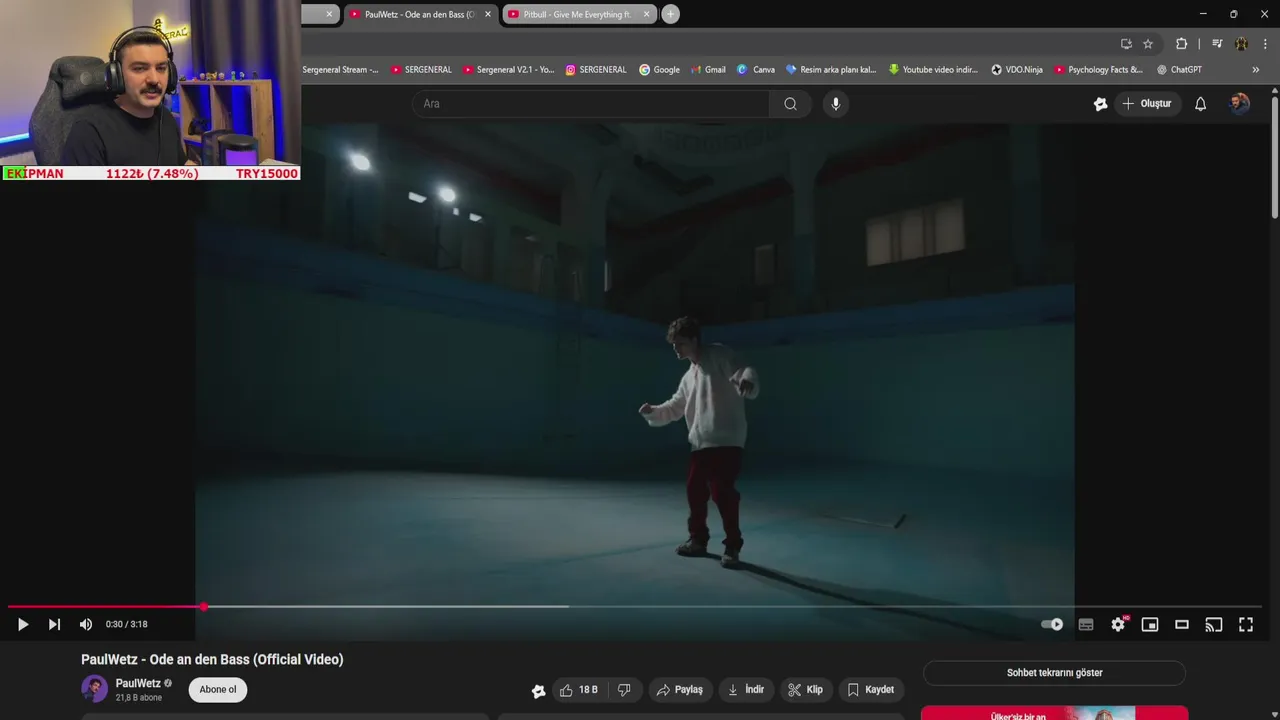Subscribe with Abone ol button

[218, 690]
